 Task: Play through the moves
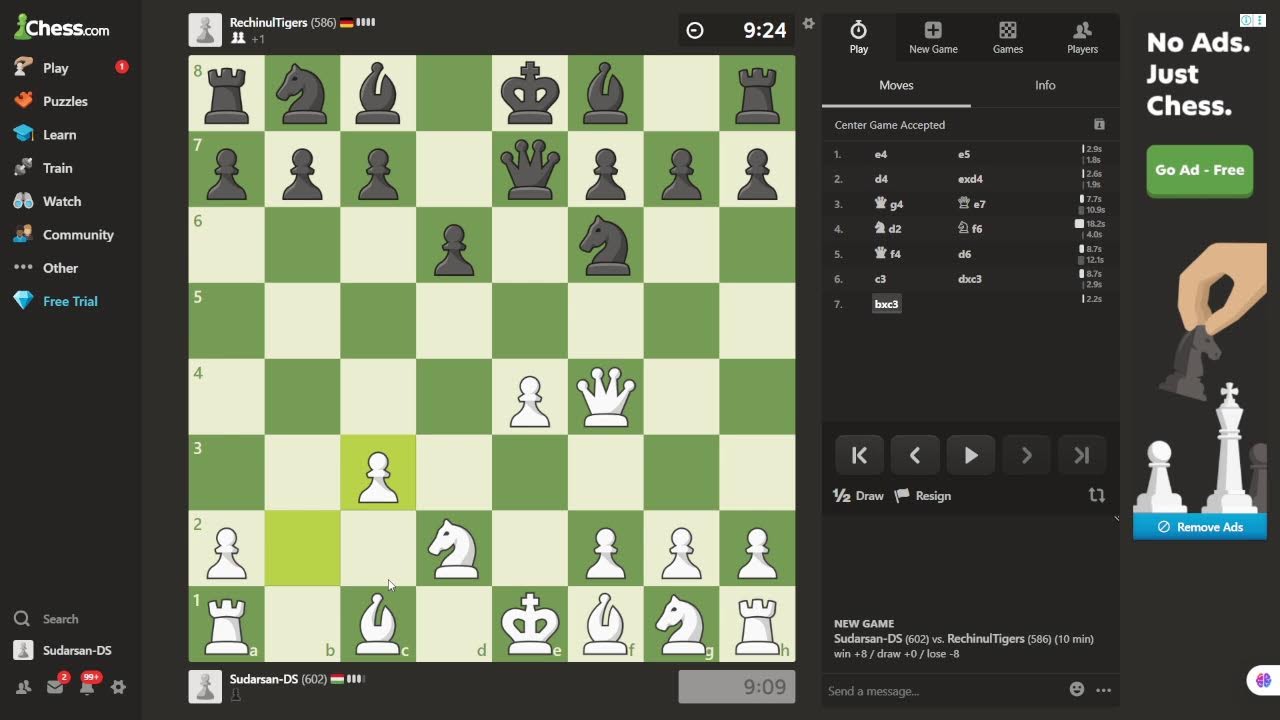(970, 455)
